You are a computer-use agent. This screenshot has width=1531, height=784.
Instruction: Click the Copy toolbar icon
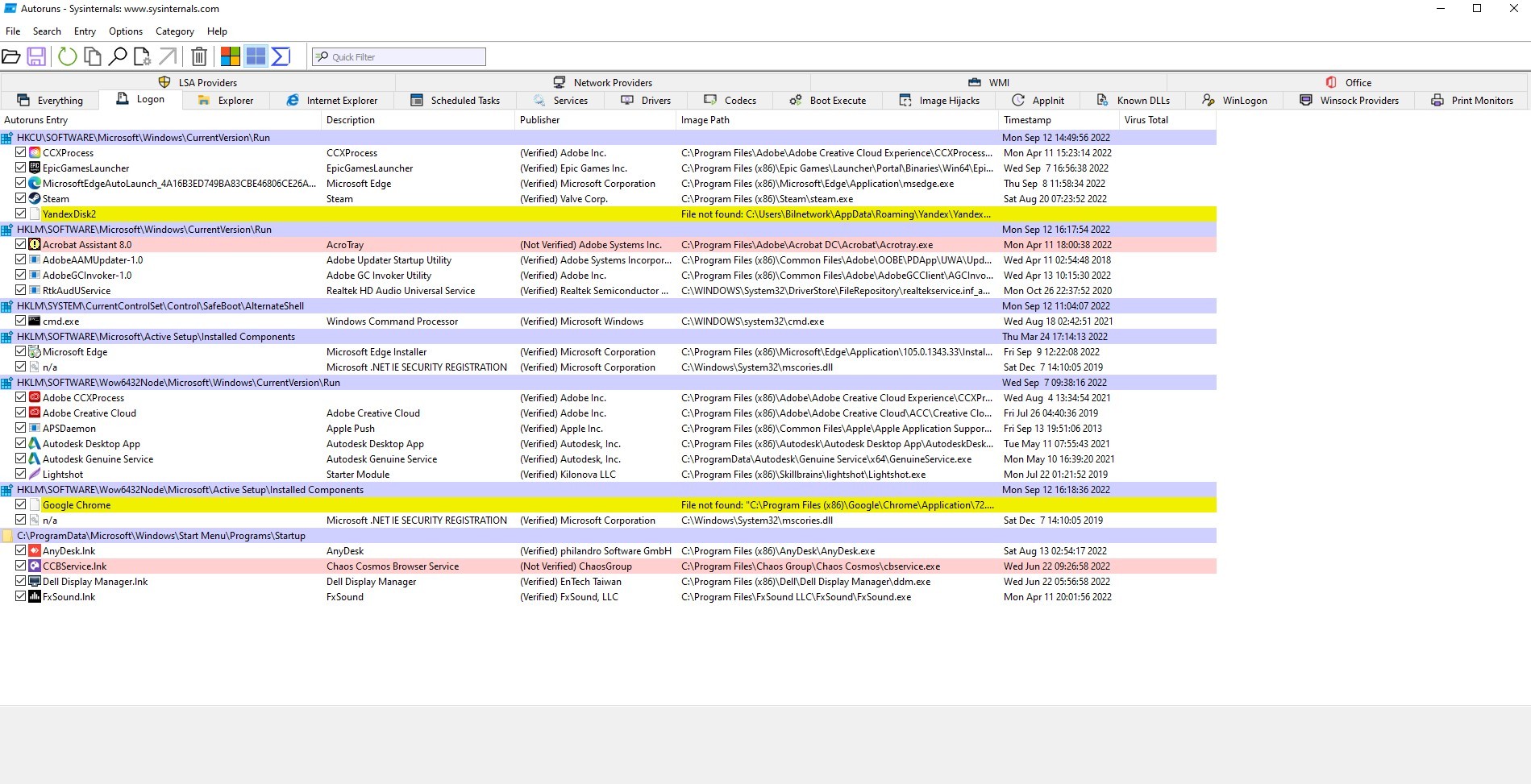[x=93, y=56]
